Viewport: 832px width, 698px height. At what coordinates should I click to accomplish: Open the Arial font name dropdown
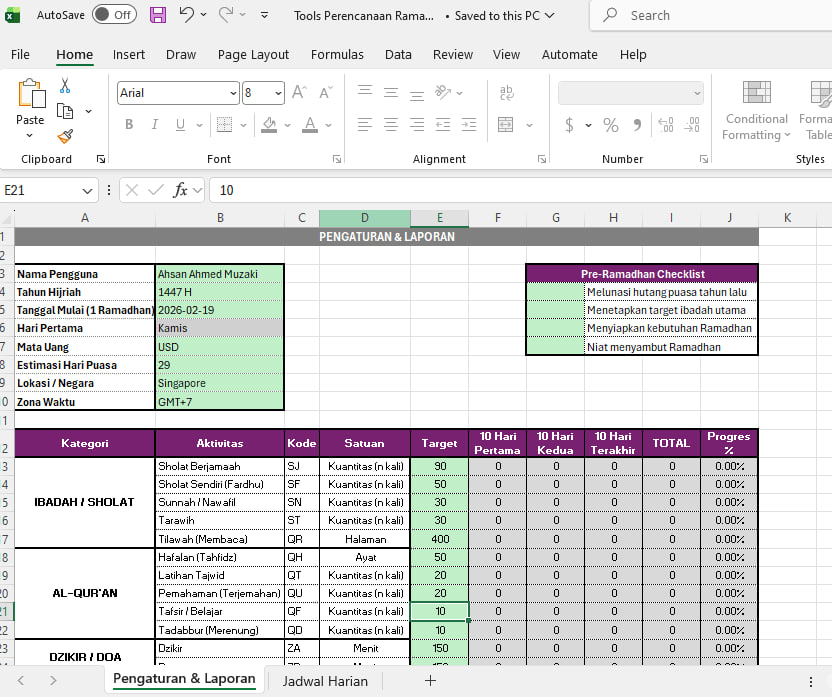coord(232,93)
